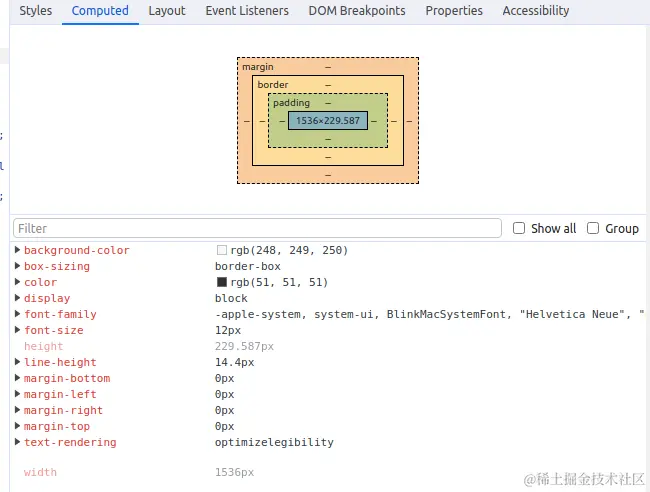Click the padding label in box model
This screenshot has height=492, width=650.
pyautogui.click(x=291, y=103)
